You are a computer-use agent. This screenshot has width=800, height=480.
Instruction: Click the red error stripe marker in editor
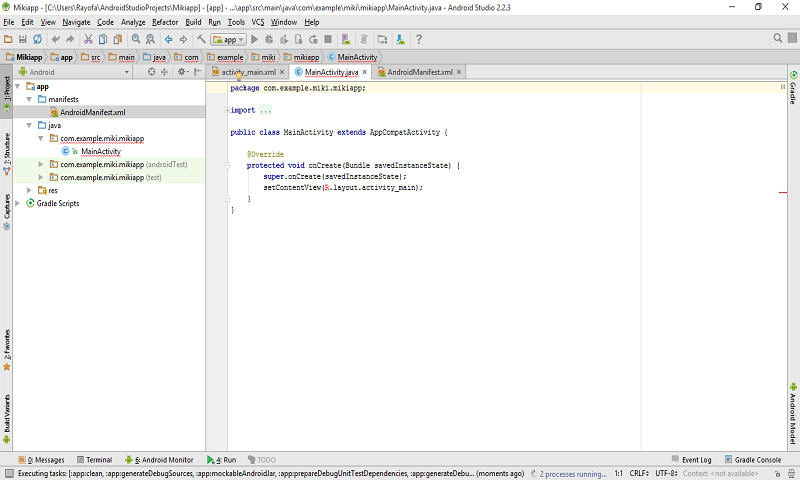(x=783, y=192)
